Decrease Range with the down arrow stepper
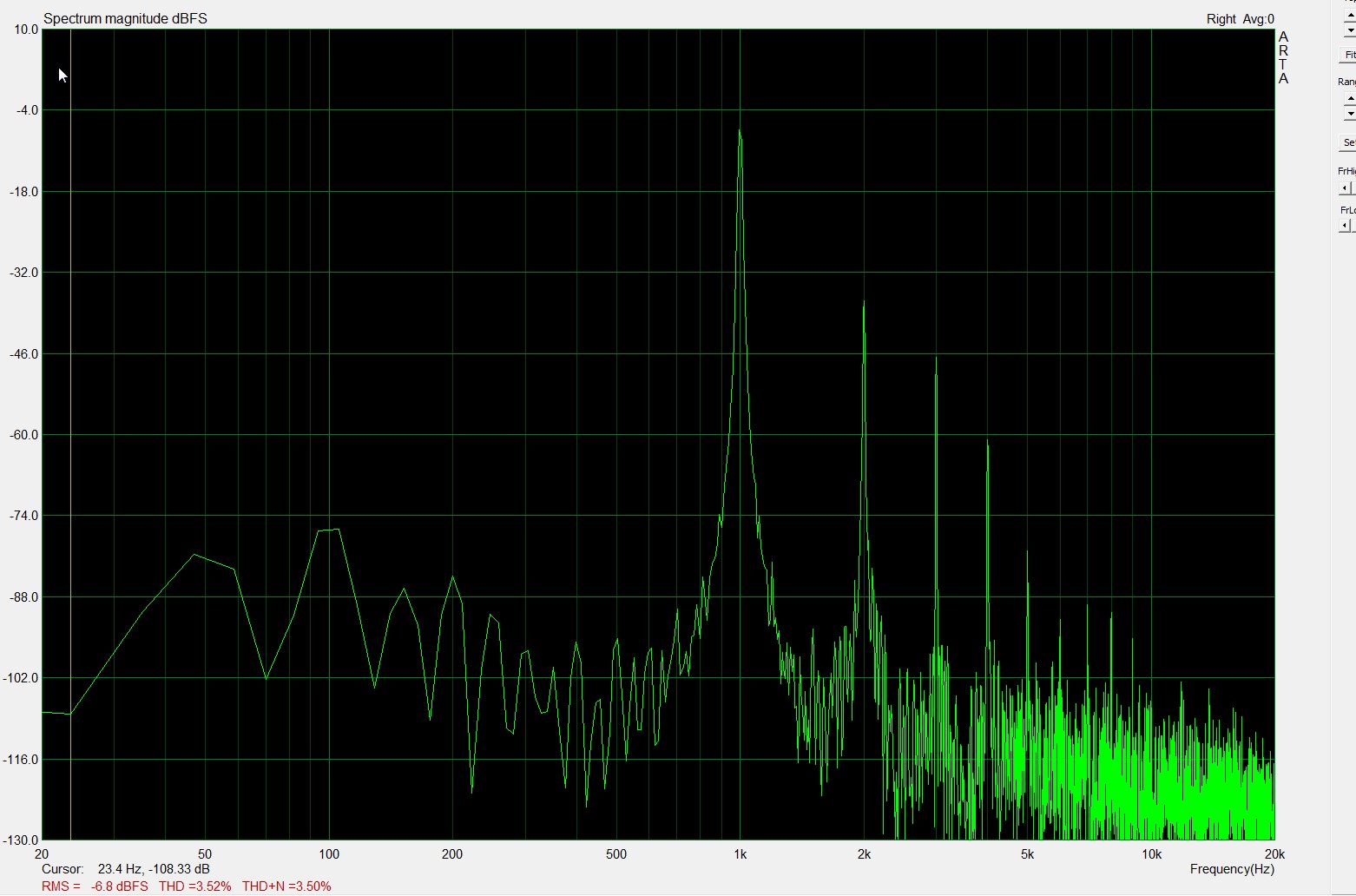This screenshot has height=896, width=1356. pos(1350,114)
